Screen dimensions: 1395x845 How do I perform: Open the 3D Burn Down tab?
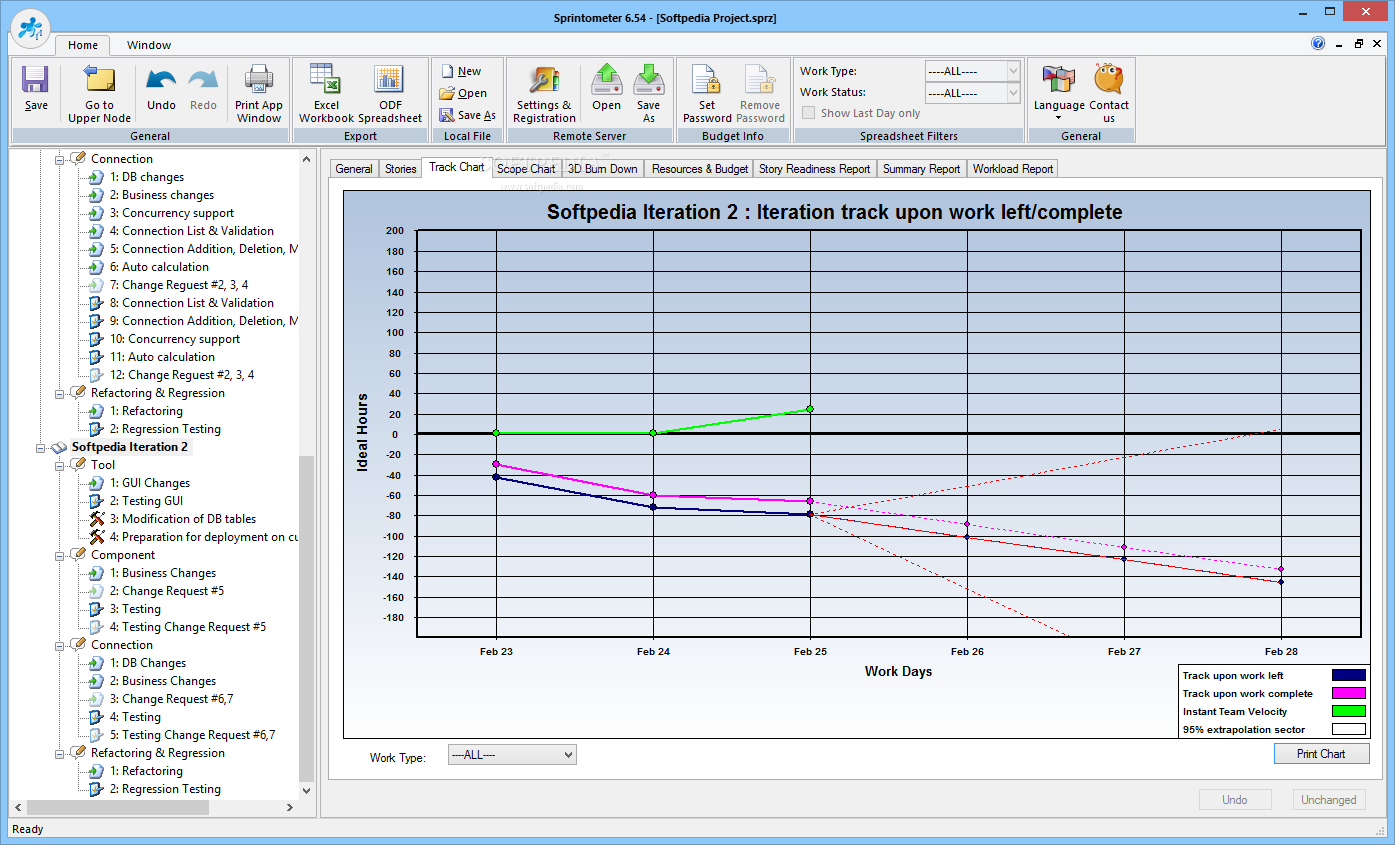point(603,169)
